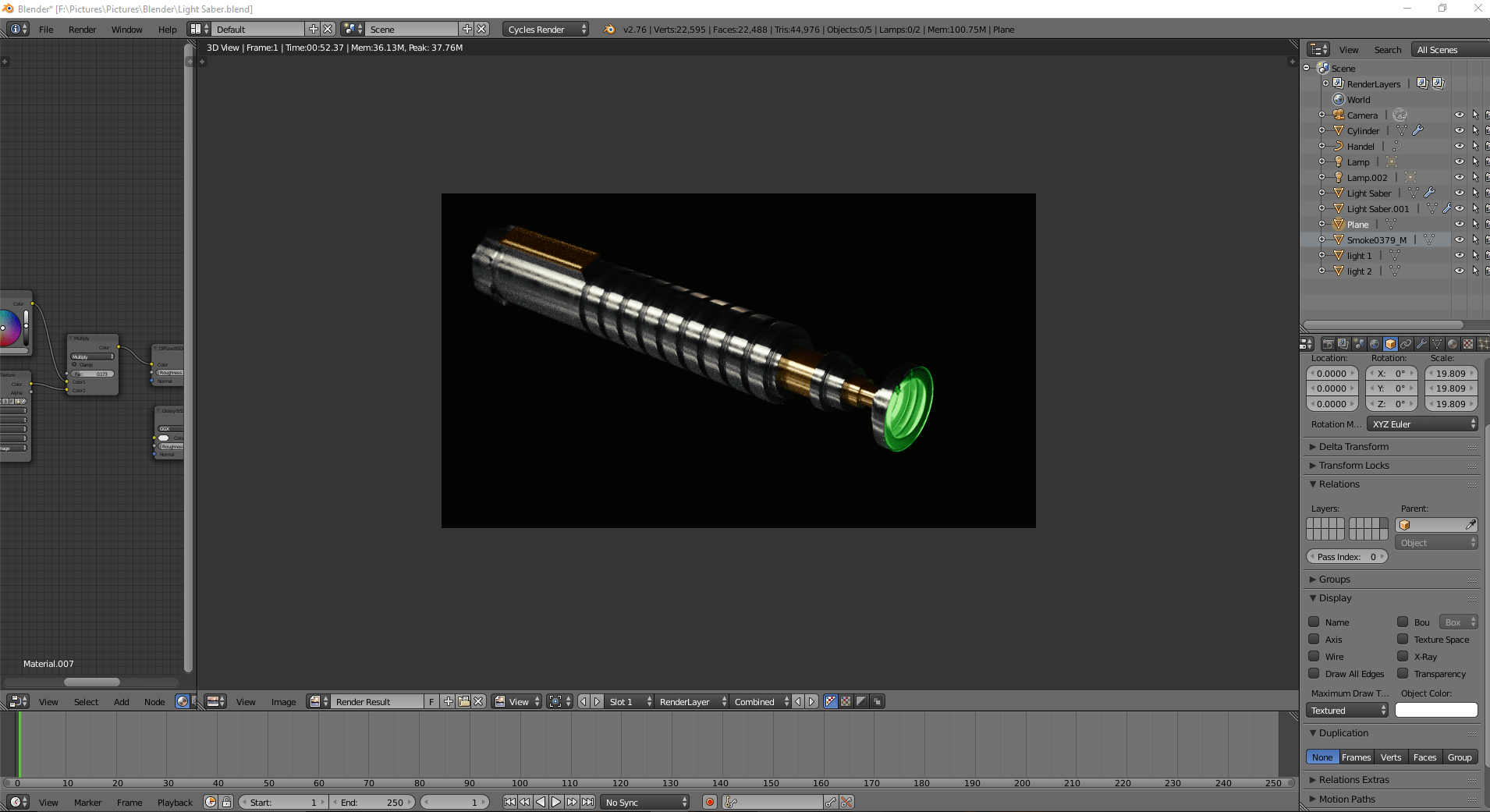This screenshot has width=1490, height=812.
Task: Toggle visibility of the Cylinder object
Action: (x=1460, y=130)
